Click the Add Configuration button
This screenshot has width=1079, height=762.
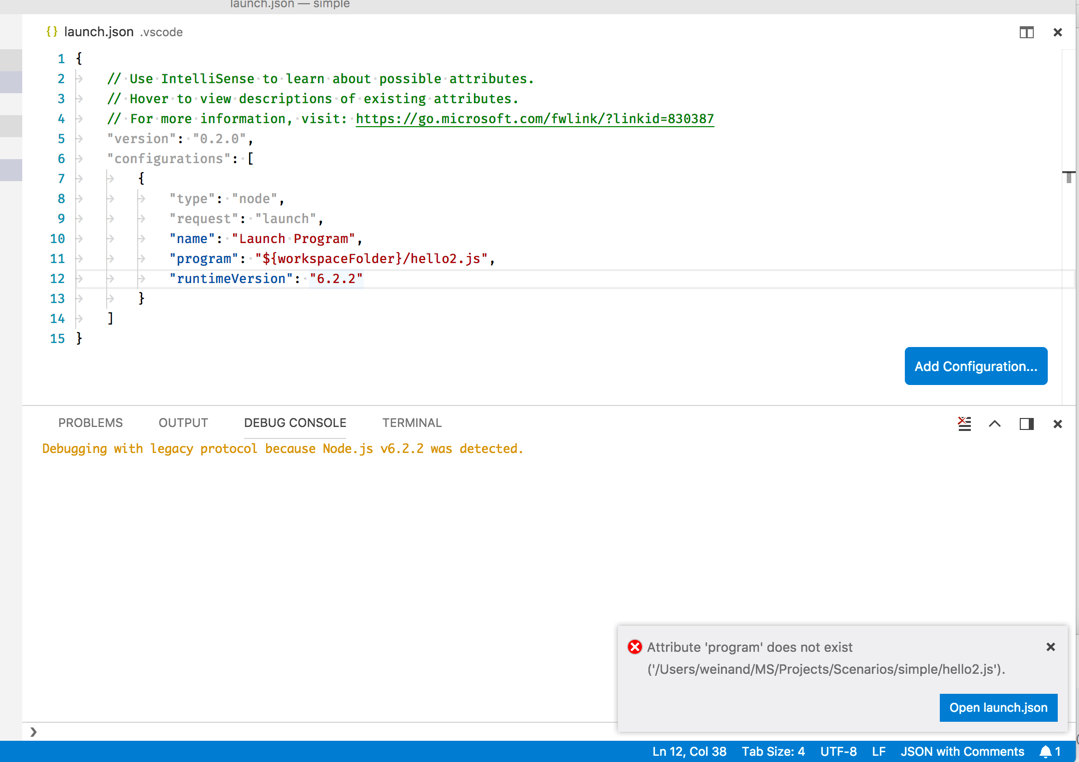coord(975,366)
